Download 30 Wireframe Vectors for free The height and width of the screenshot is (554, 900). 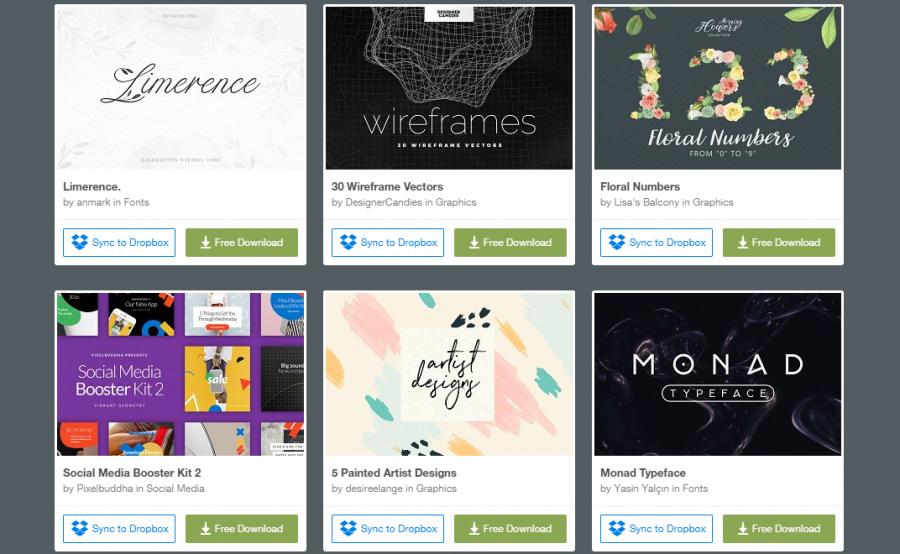[510, 242]
